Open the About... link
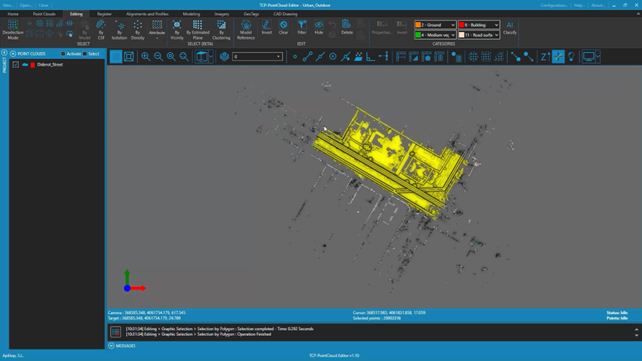This screenshot has width=642, height=361. pos(598,5)
